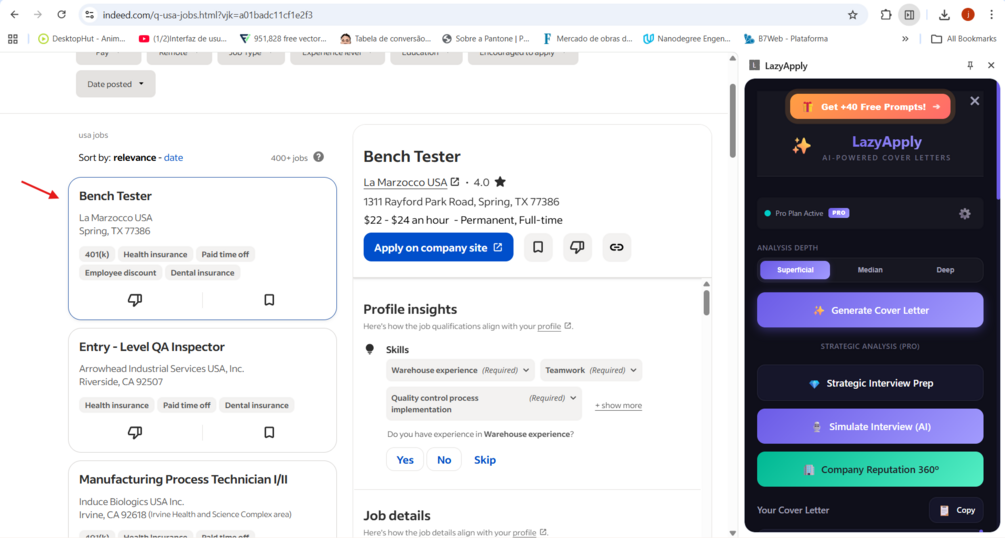Start Simulate Interview (AI)
This screenshot has width=1005, height=538.
pos(870,426)
